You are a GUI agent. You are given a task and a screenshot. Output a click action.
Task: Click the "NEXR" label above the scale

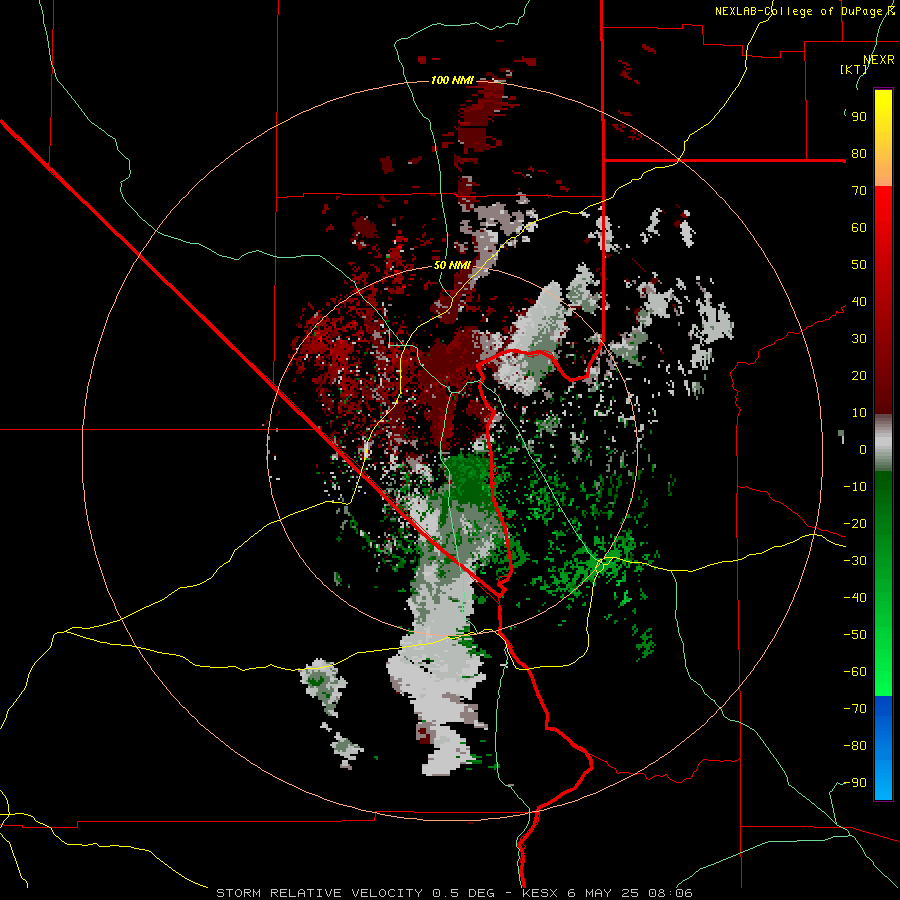pos(879,60)
